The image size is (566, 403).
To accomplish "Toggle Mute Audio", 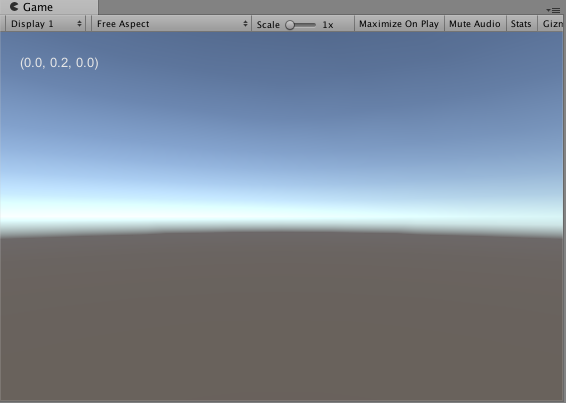I will [x=475, y=24].
